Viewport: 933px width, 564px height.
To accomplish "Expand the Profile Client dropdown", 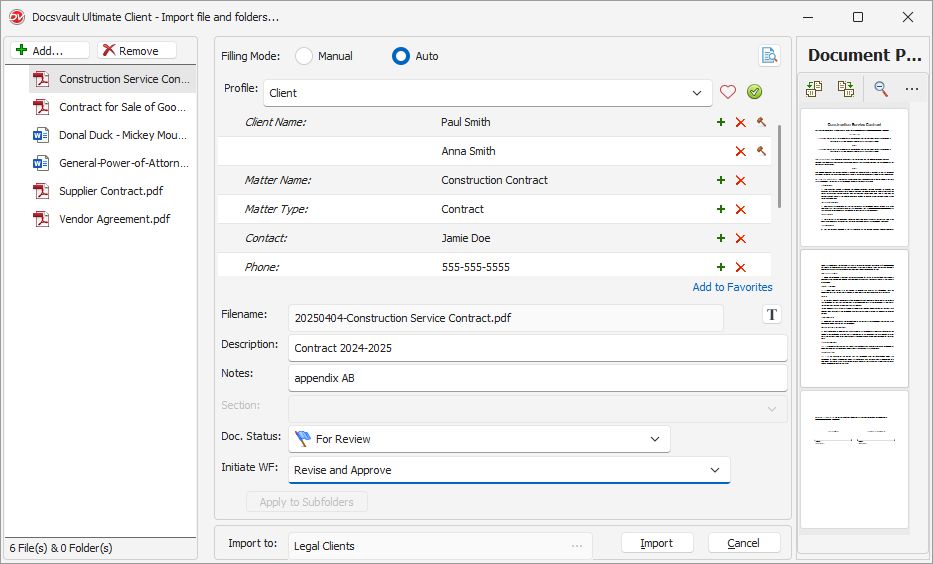I will click(x=696, y=93).
